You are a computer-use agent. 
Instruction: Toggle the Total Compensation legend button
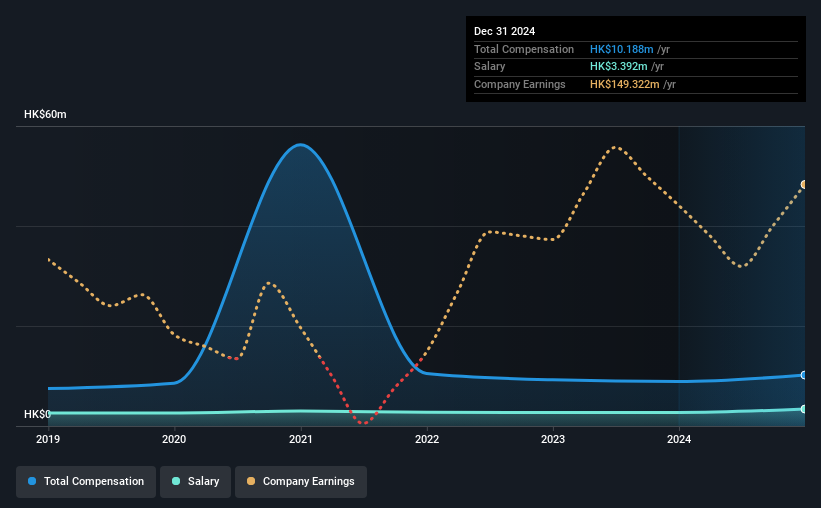86,482
